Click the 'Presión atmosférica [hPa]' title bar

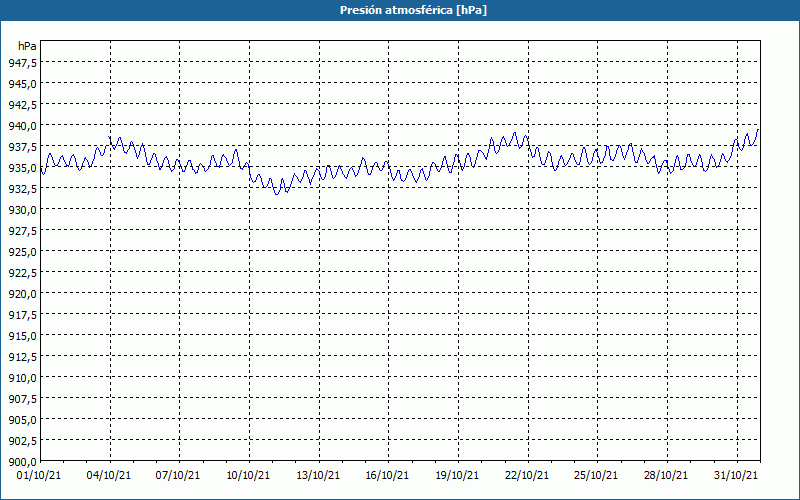pyautogui.click(x=400, y=10)
